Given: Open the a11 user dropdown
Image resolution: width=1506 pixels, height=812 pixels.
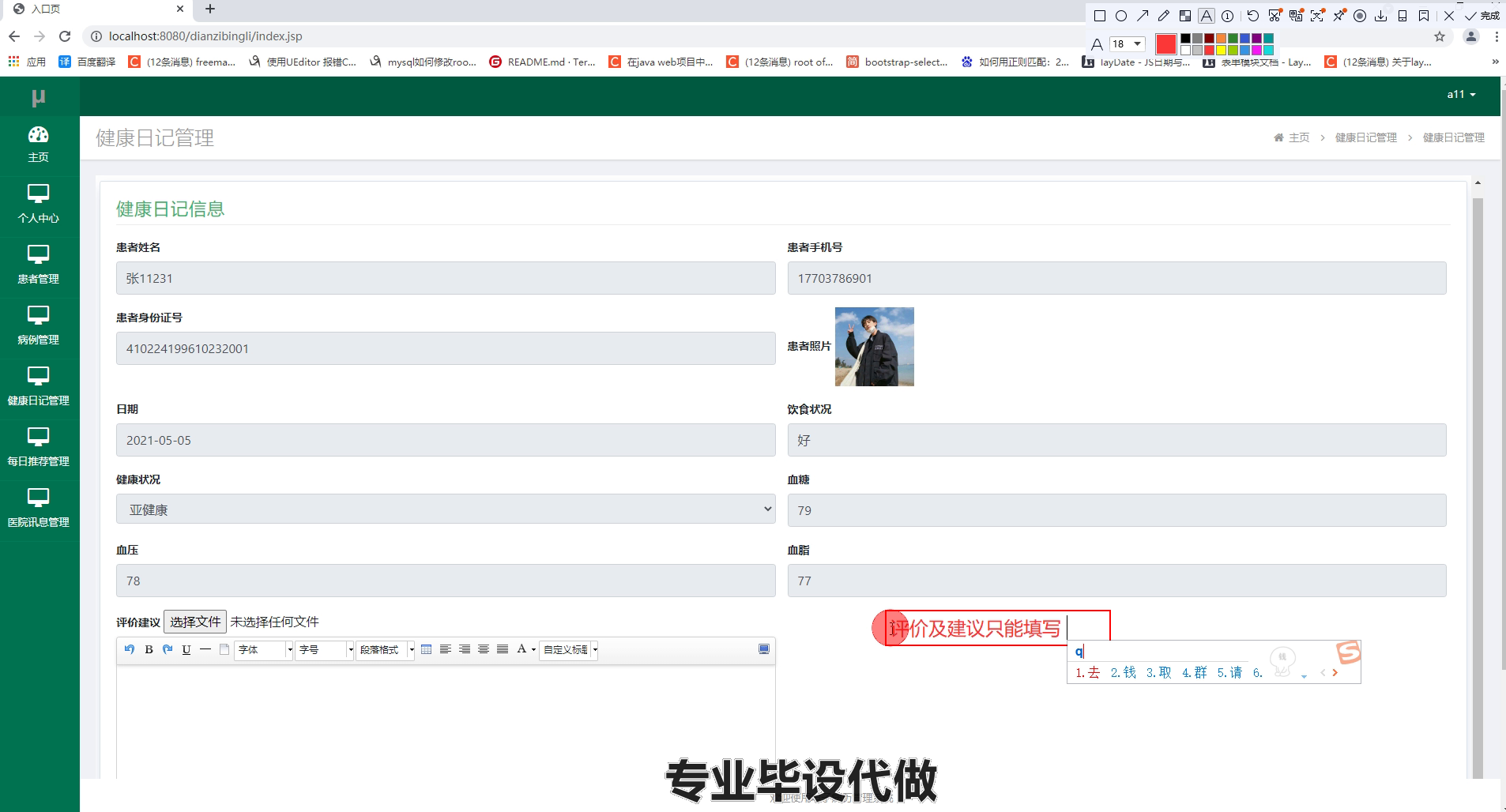Looking at the screenshot, I should coord(1461,94).
